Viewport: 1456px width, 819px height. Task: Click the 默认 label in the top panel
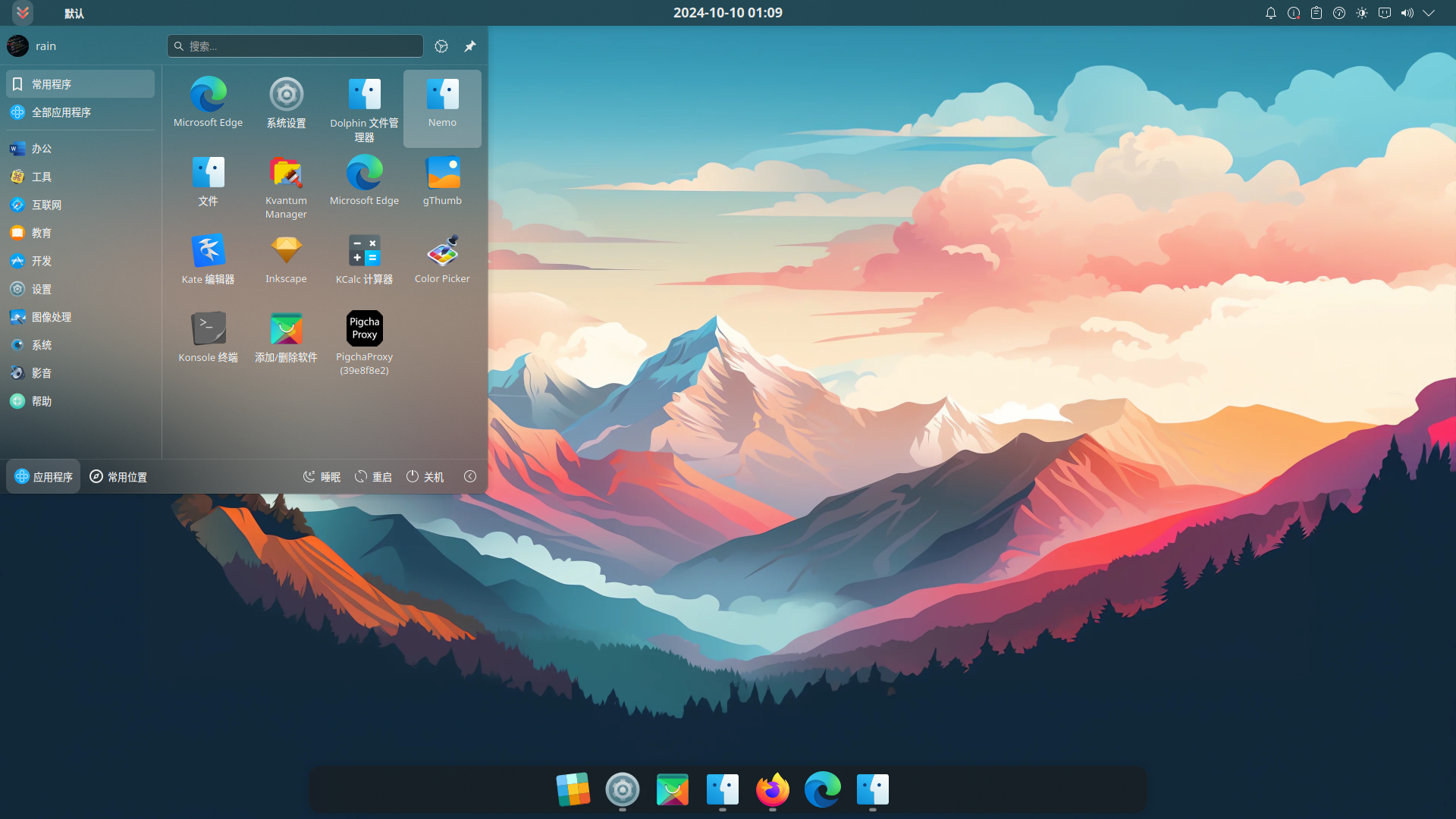click(74, 14)
